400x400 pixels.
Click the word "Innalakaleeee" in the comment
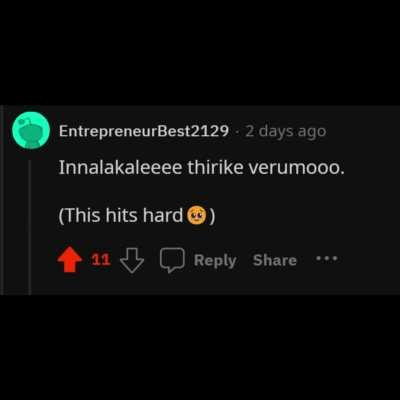coord(120,168)
